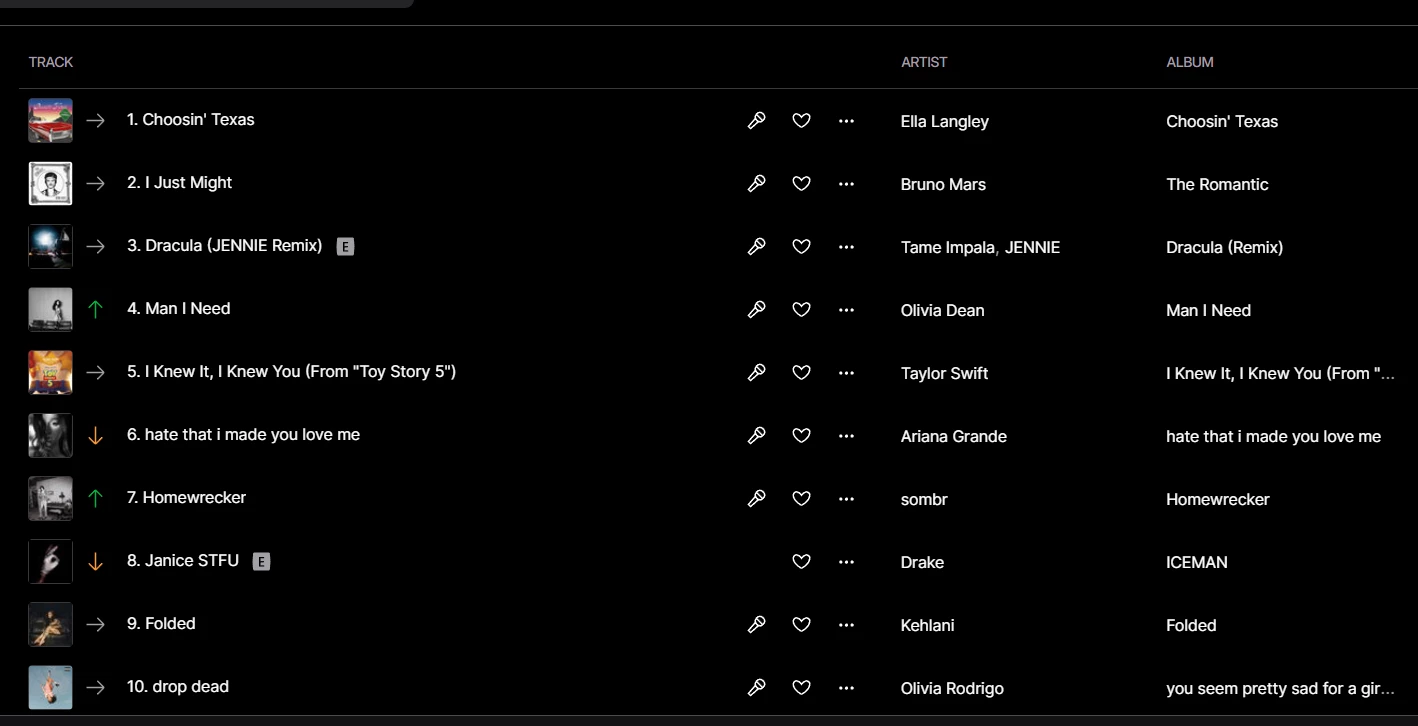Click the Toy Story 5 cover thumbnail
This screenshot has height=726, width=1418.
tap(50, 372)
